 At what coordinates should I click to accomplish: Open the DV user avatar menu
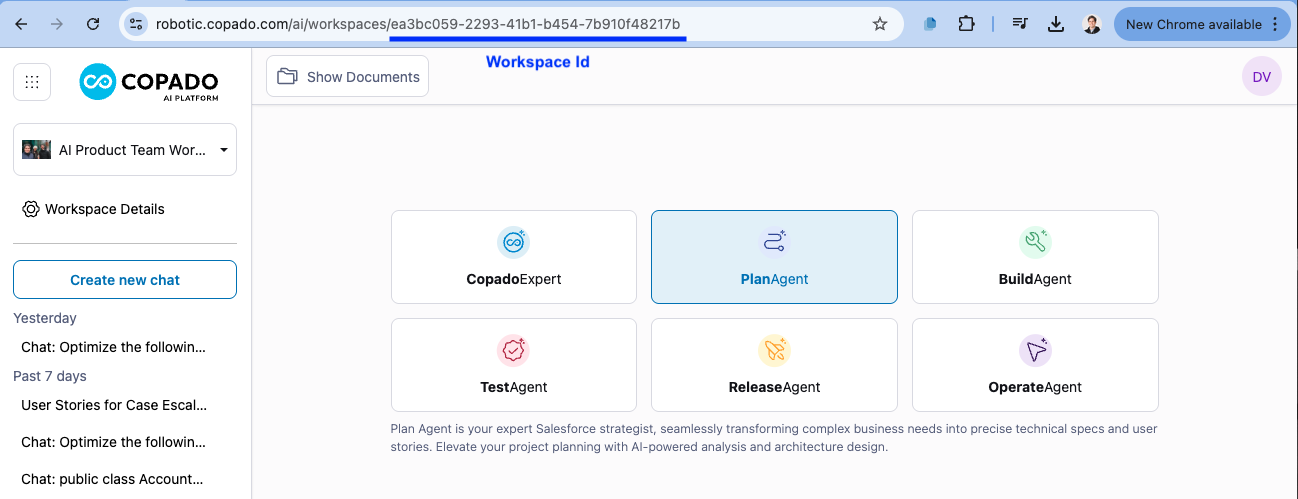pos(1261,77)
